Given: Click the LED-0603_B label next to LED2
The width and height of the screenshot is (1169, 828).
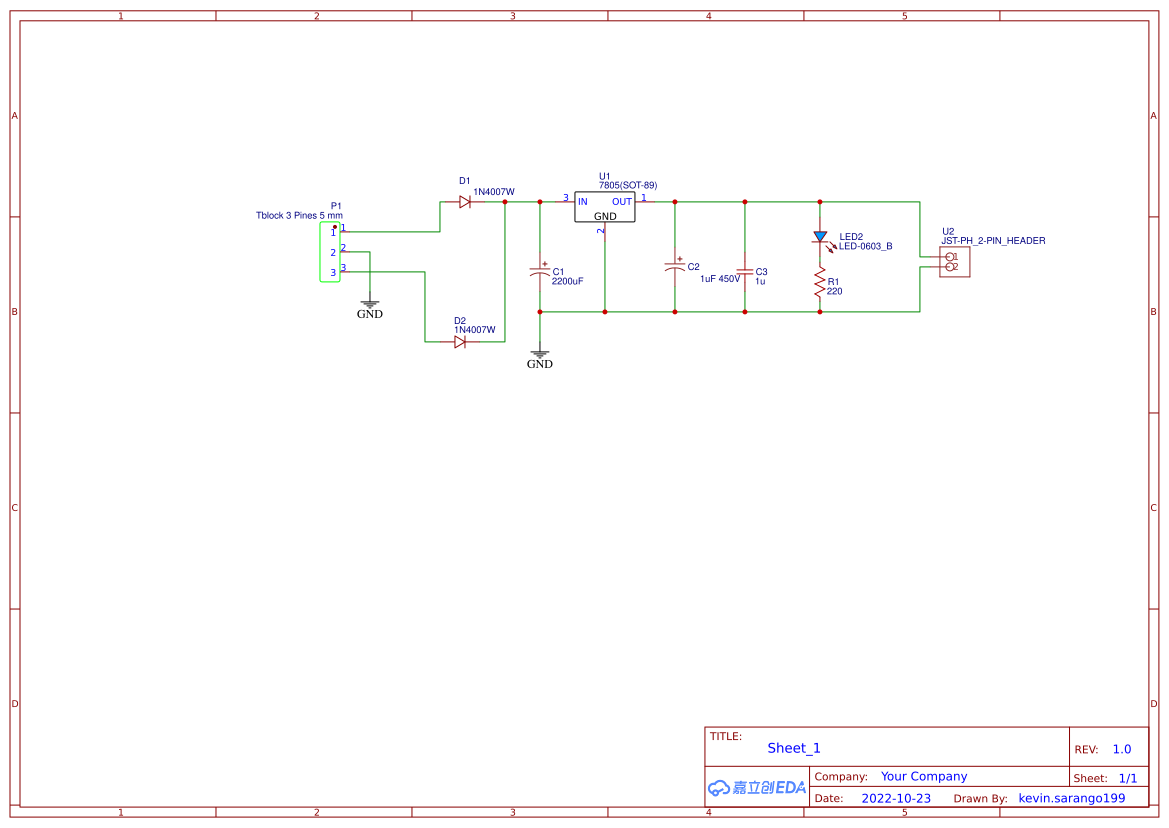Looking at the screenshot, I should pyautogui.click(x=866, y=246).
